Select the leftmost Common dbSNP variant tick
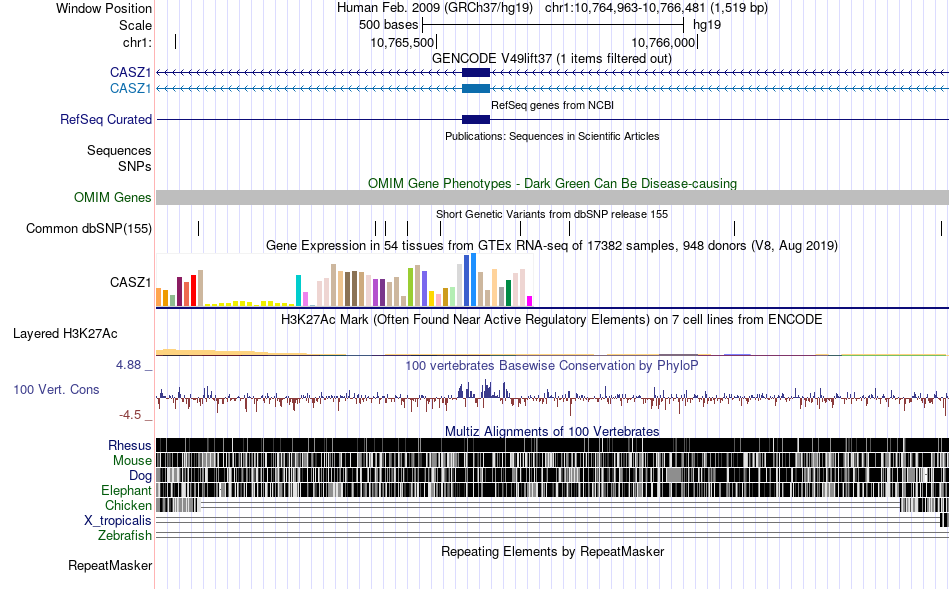This screenshot has height=589, width=950. click(199, 228)
